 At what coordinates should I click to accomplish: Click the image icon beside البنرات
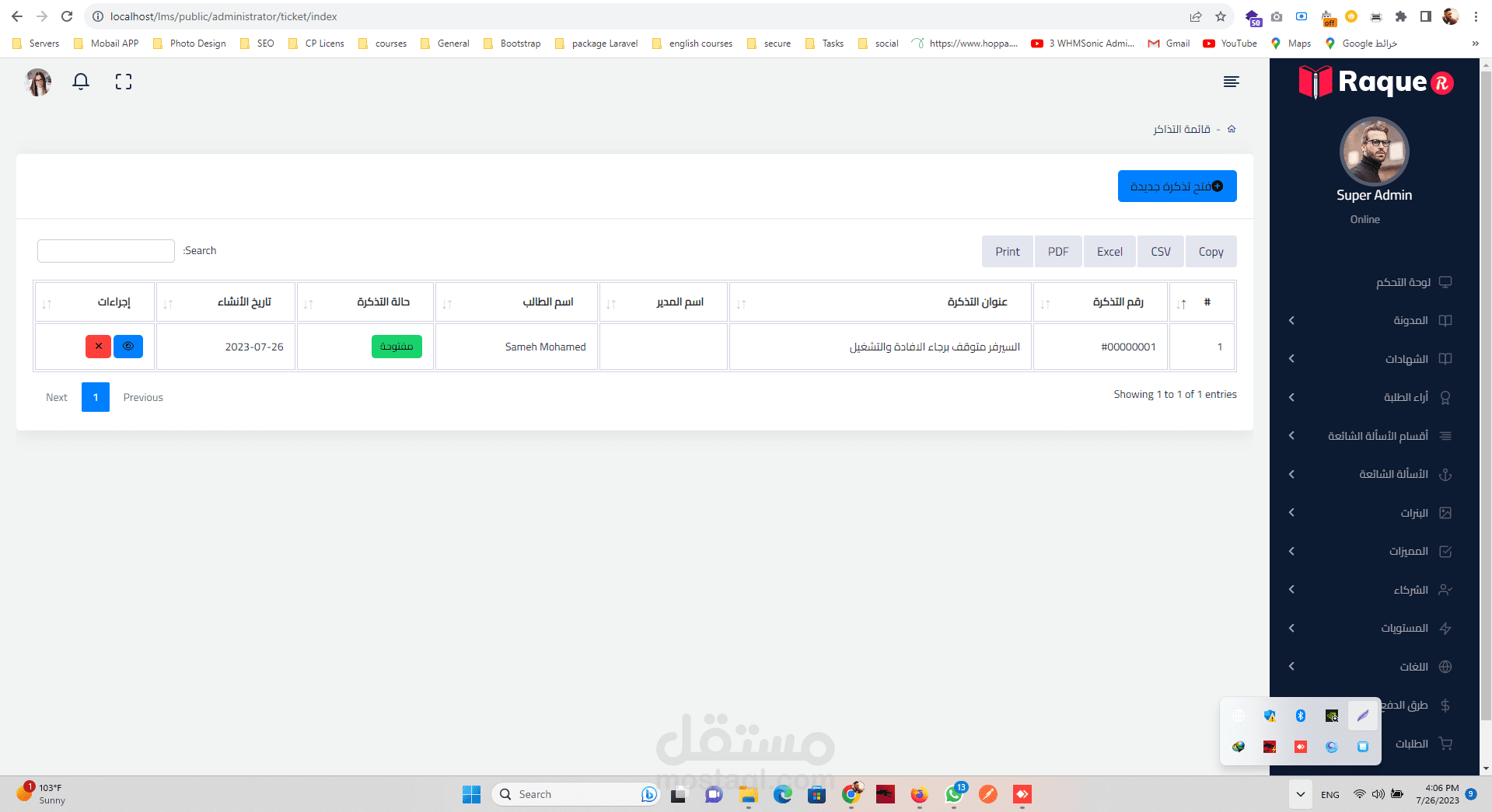coord(1445,513)
